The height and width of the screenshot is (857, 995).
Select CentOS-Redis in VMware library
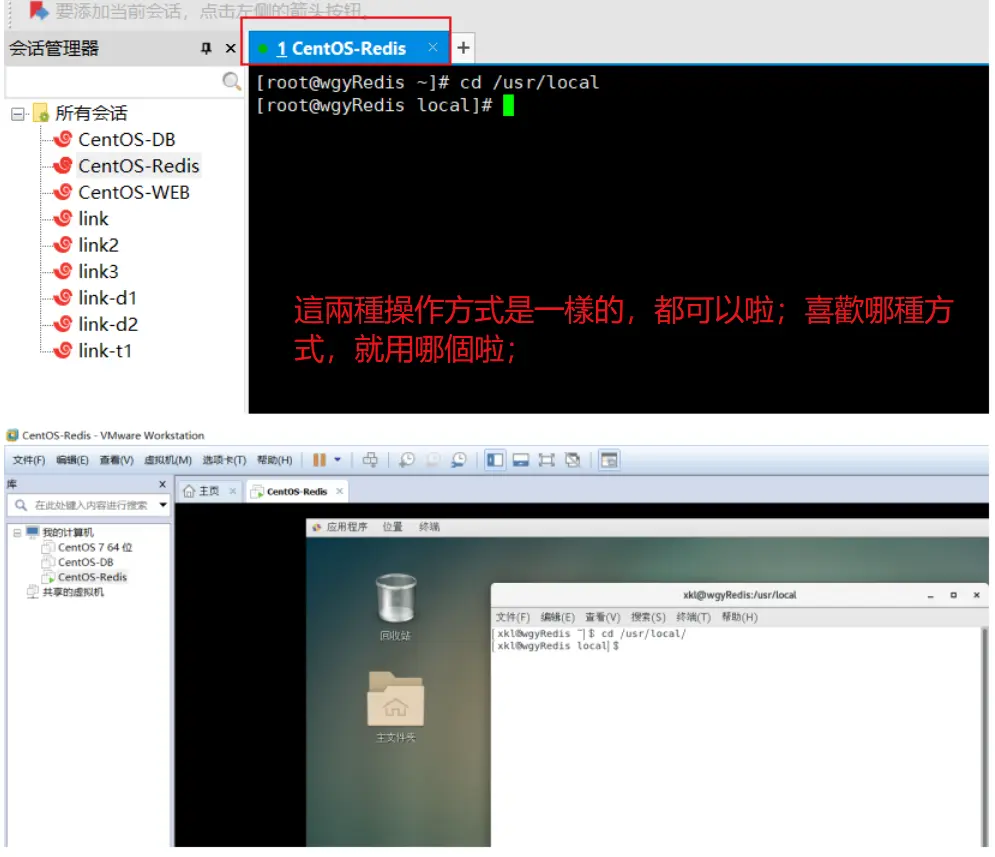pos(92,577)
